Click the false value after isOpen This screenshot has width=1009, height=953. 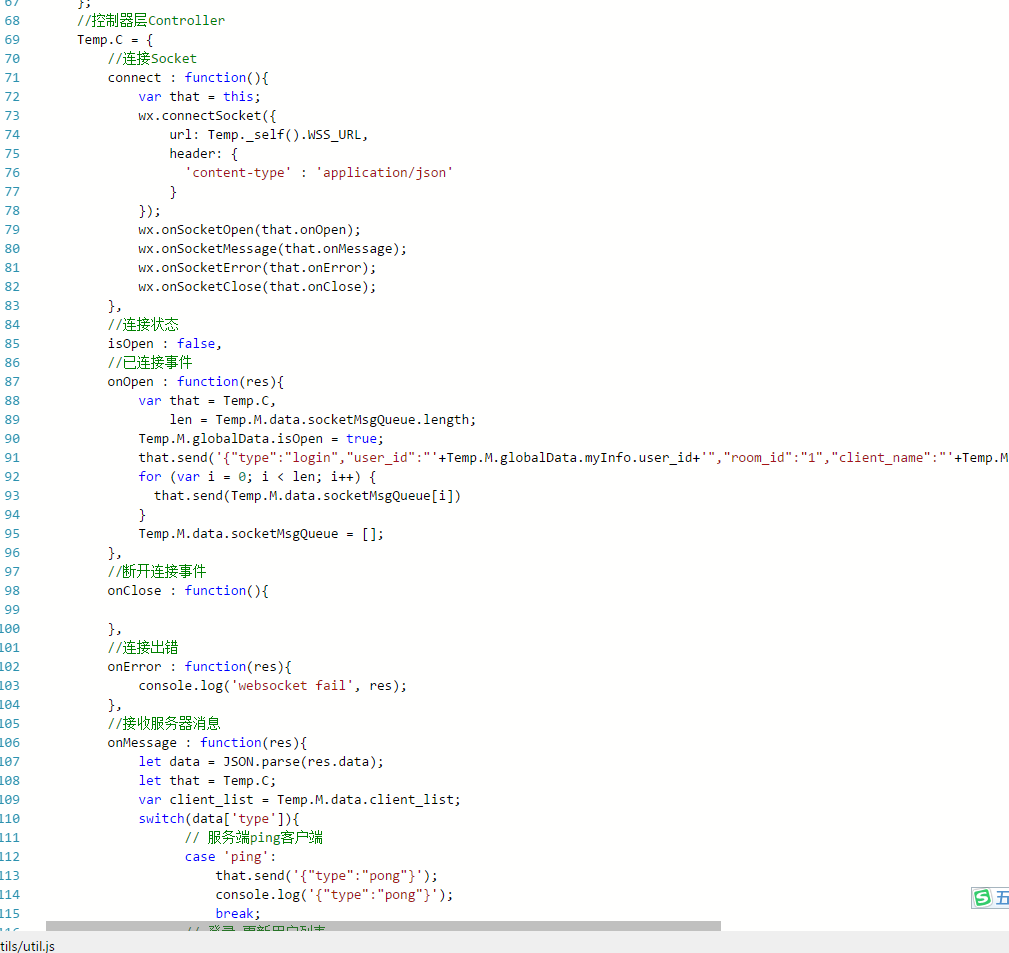pos(196,343)
